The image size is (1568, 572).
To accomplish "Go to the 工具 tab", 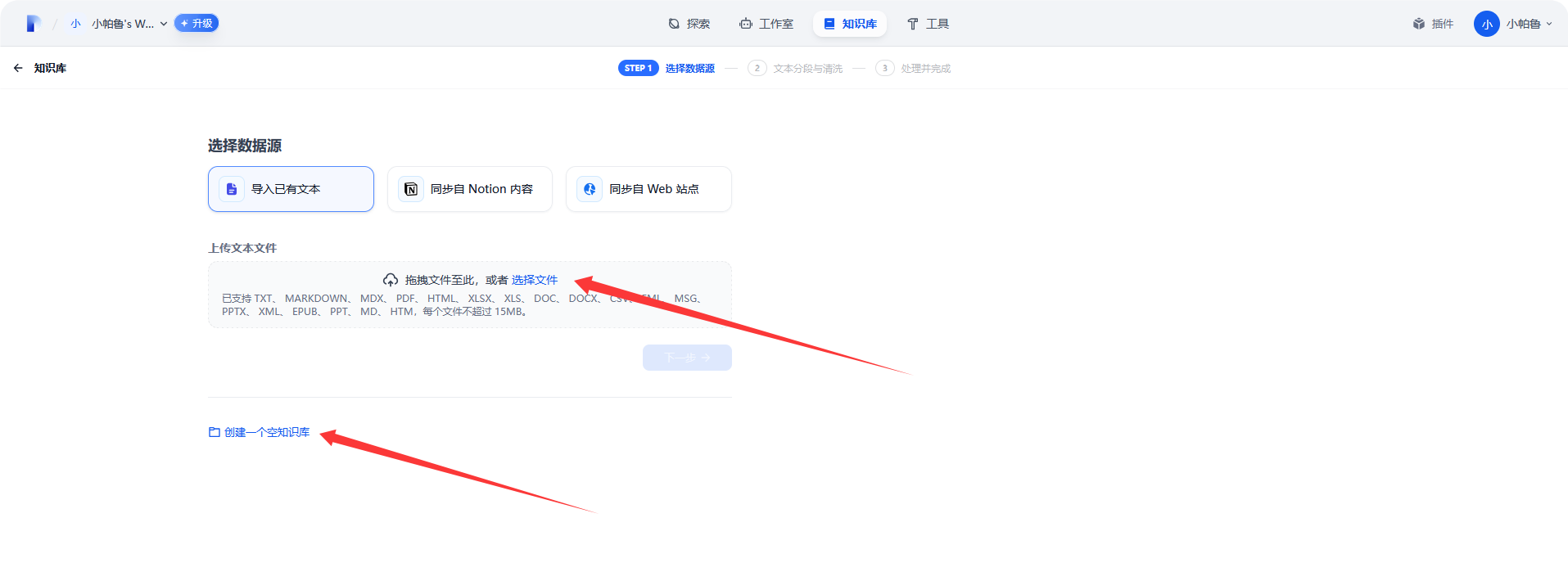I will 928,24.
